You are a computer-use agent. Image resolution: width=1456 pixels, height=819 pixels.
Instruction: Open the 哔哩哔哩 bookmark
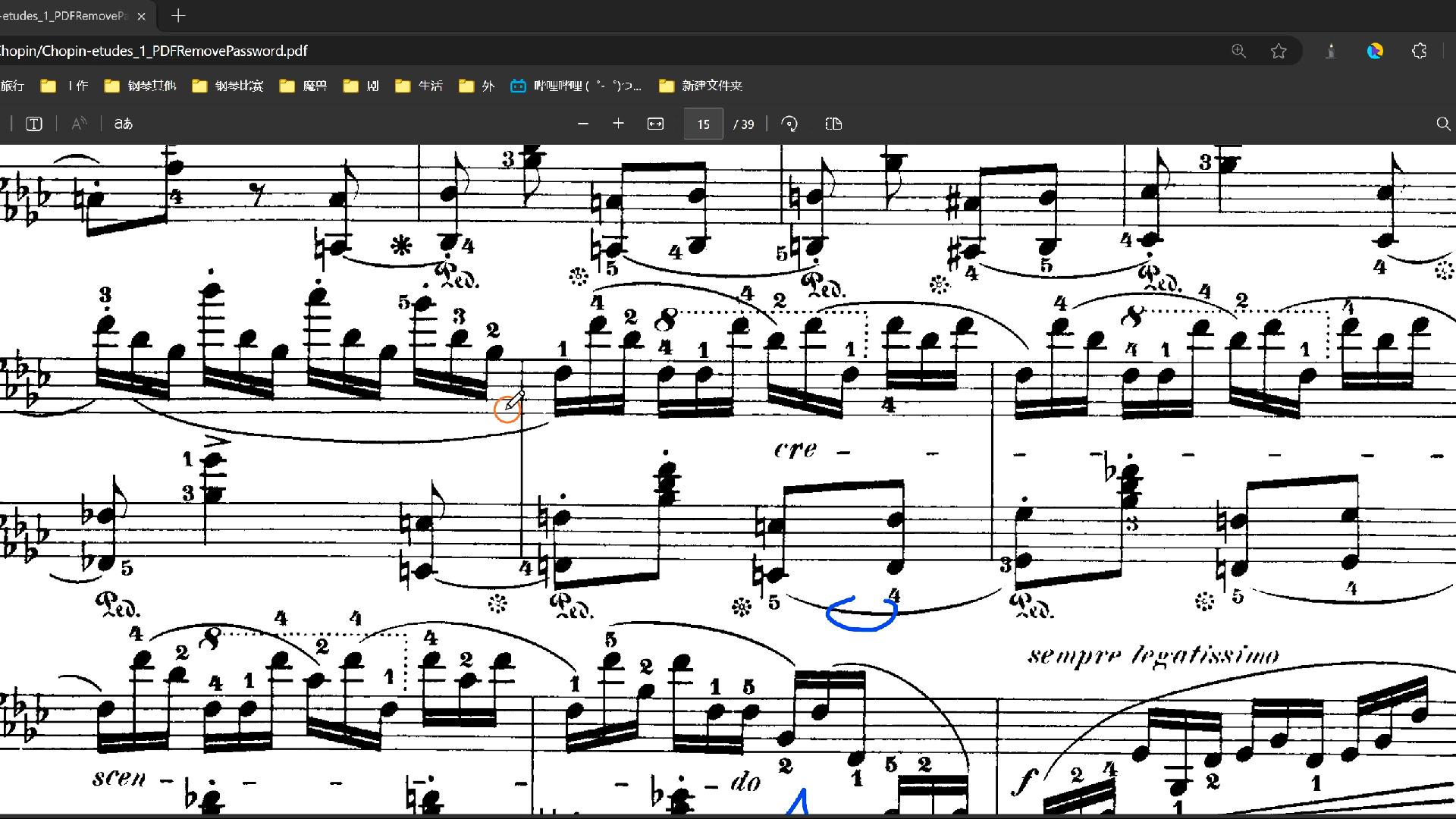click(x=576, y=86)
